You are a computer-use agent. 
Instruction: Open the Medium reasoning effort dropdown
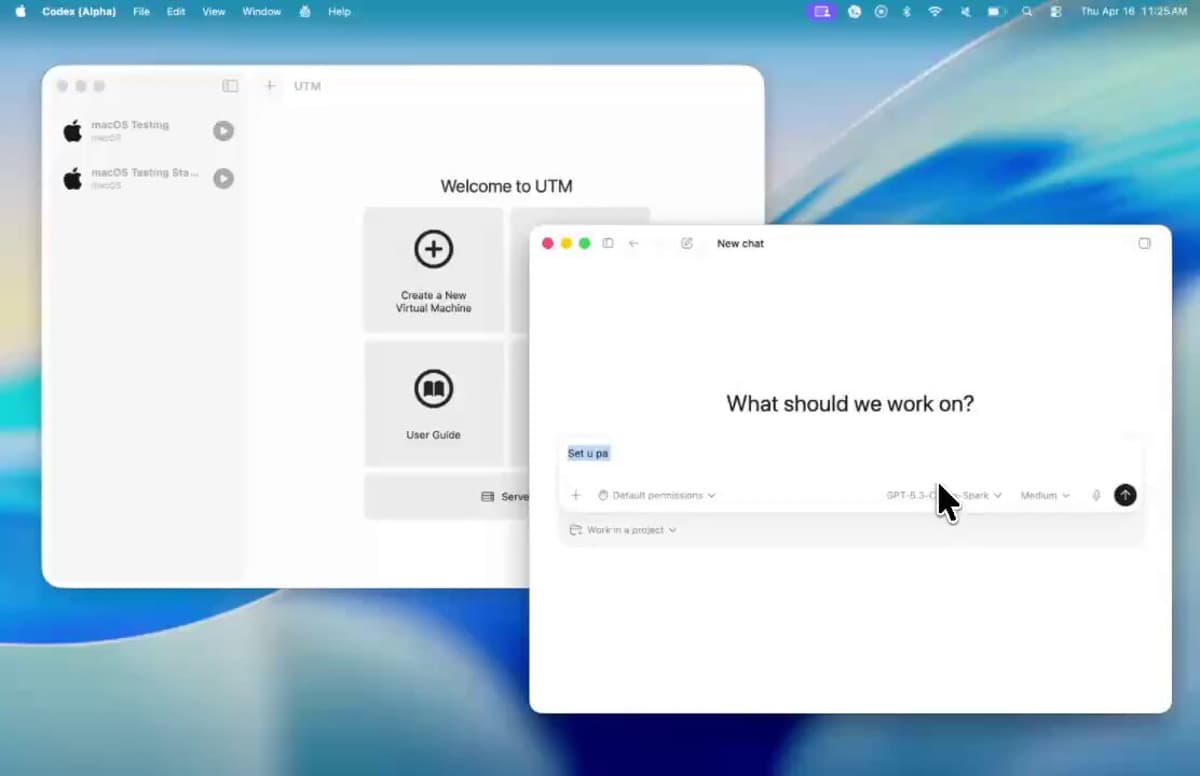coord(1044,494)
